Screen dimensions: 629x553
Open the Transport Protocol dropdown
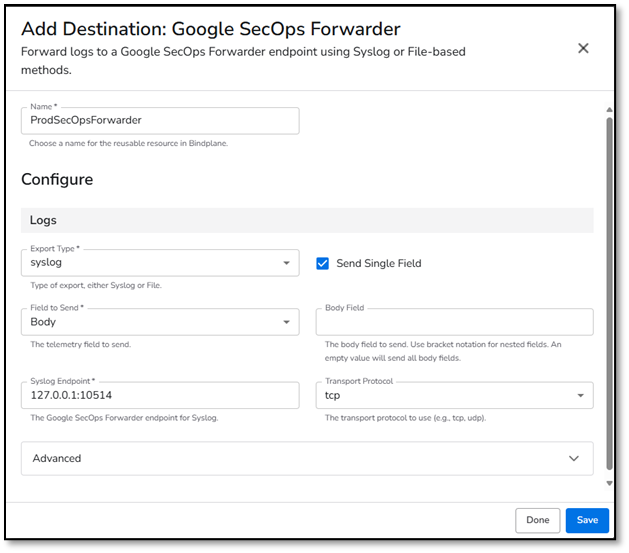pyautogui.click(x=455, y=395)
